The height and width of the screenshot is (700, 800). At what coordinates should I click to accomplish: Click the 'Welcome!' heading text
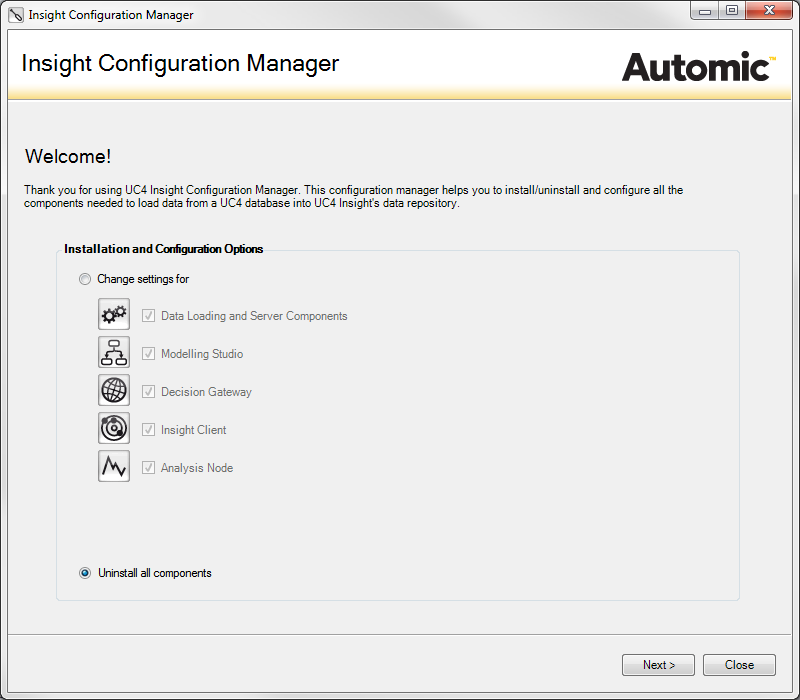coord(68,157)
